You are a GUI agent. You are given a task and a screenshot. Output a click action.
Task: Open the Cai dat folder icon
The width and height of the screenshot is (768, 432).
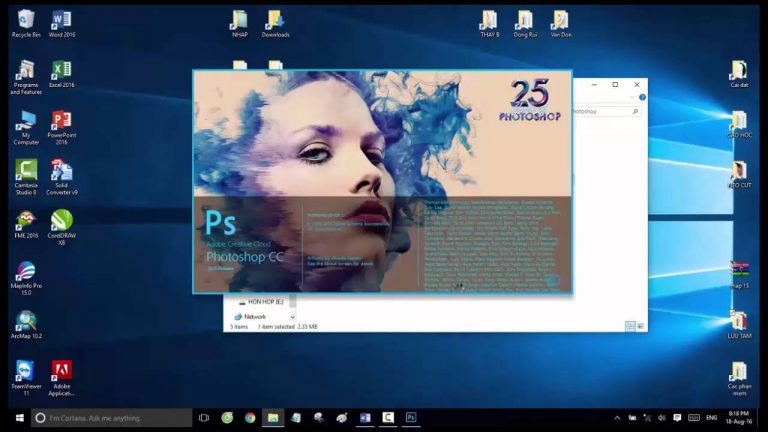[x=739, y=74]
